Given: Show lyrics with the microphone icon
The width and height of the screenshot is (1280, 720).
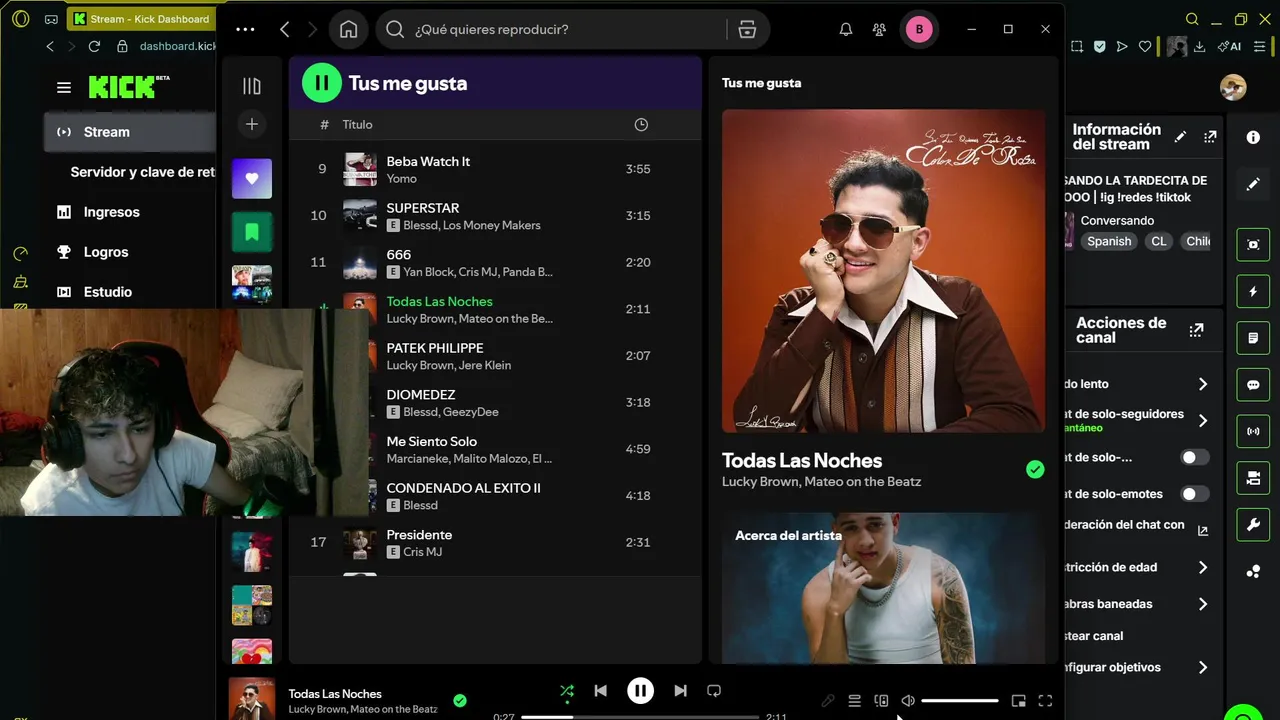Looking at the screenshot, I should [828, 701].
